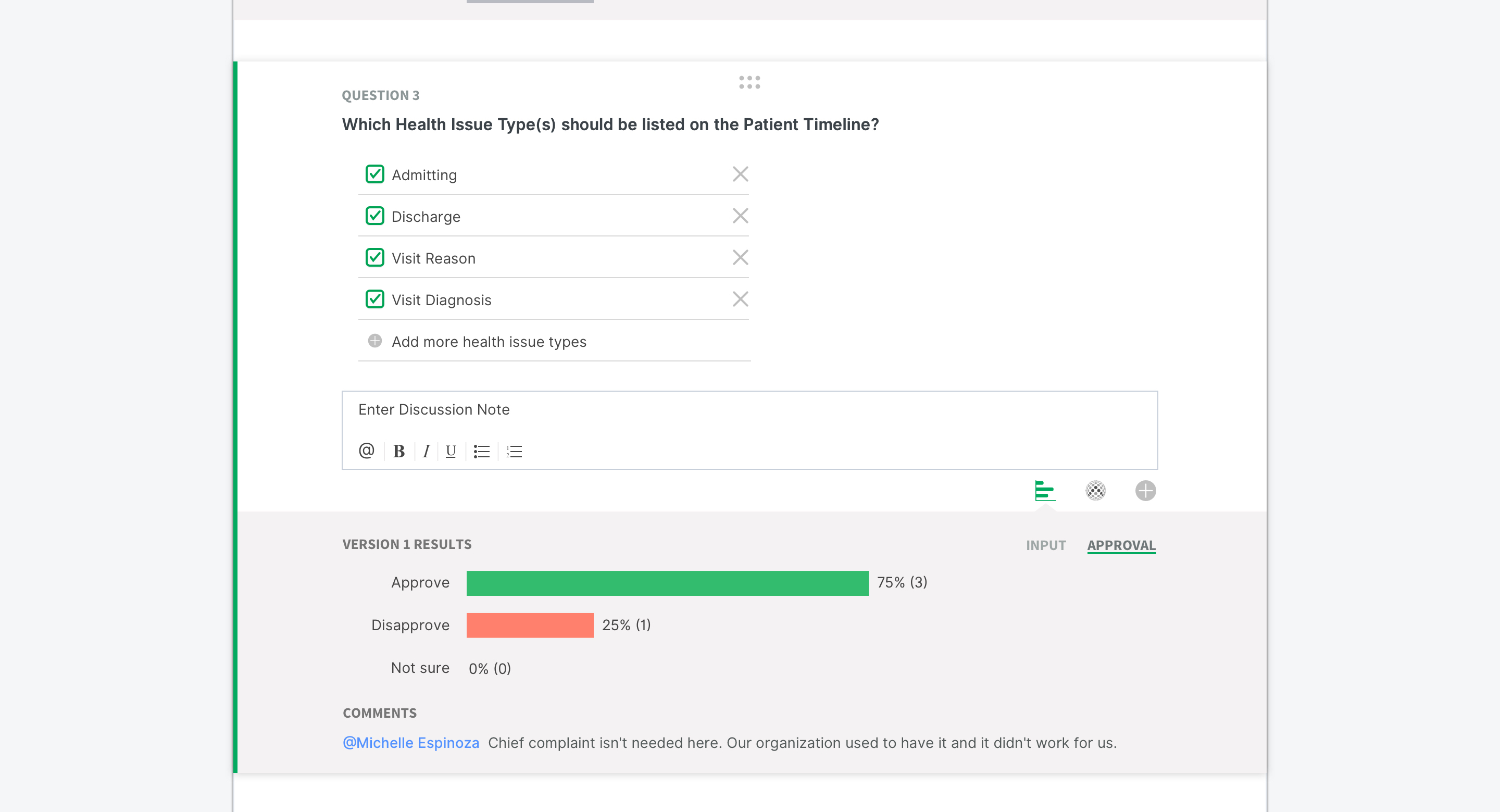
Task: Open @Michelle Espinoza mention link
Action: click(411, 743)
